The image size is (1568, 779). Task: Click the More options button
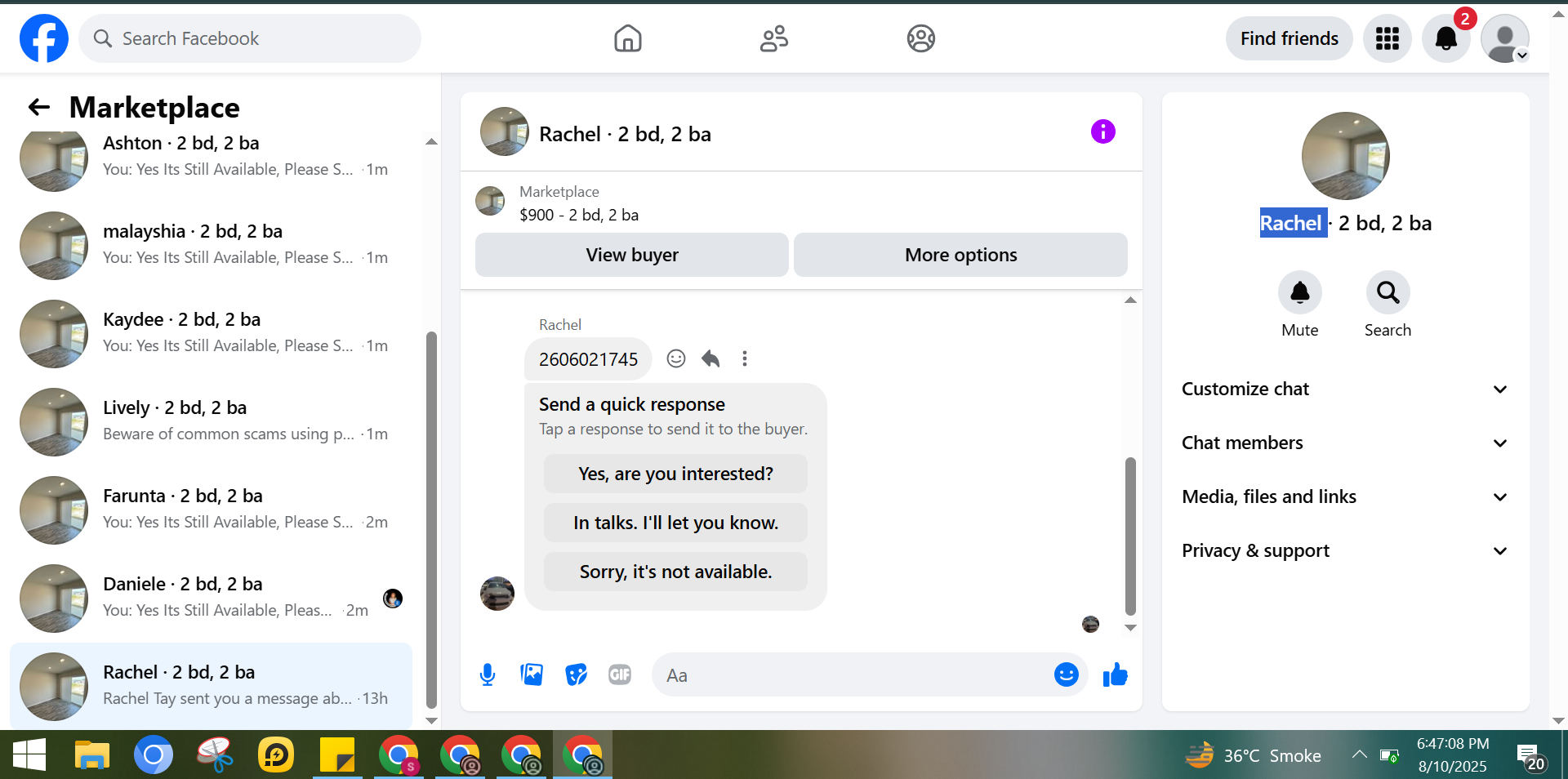(x=960, y=255)
